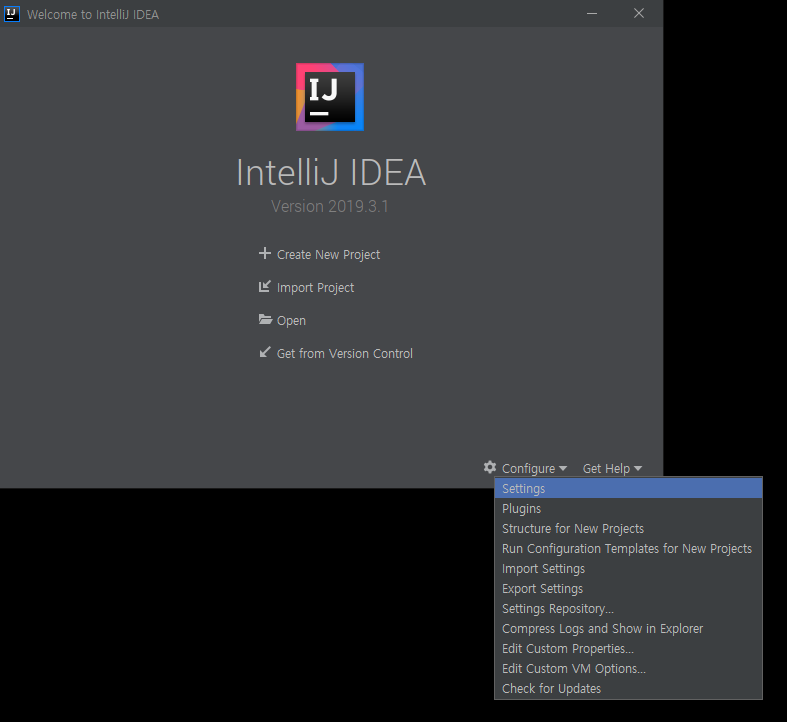Click Check for Updates
Image resolution: width=787 pixels, height=722 pixels.
(628, 688)
